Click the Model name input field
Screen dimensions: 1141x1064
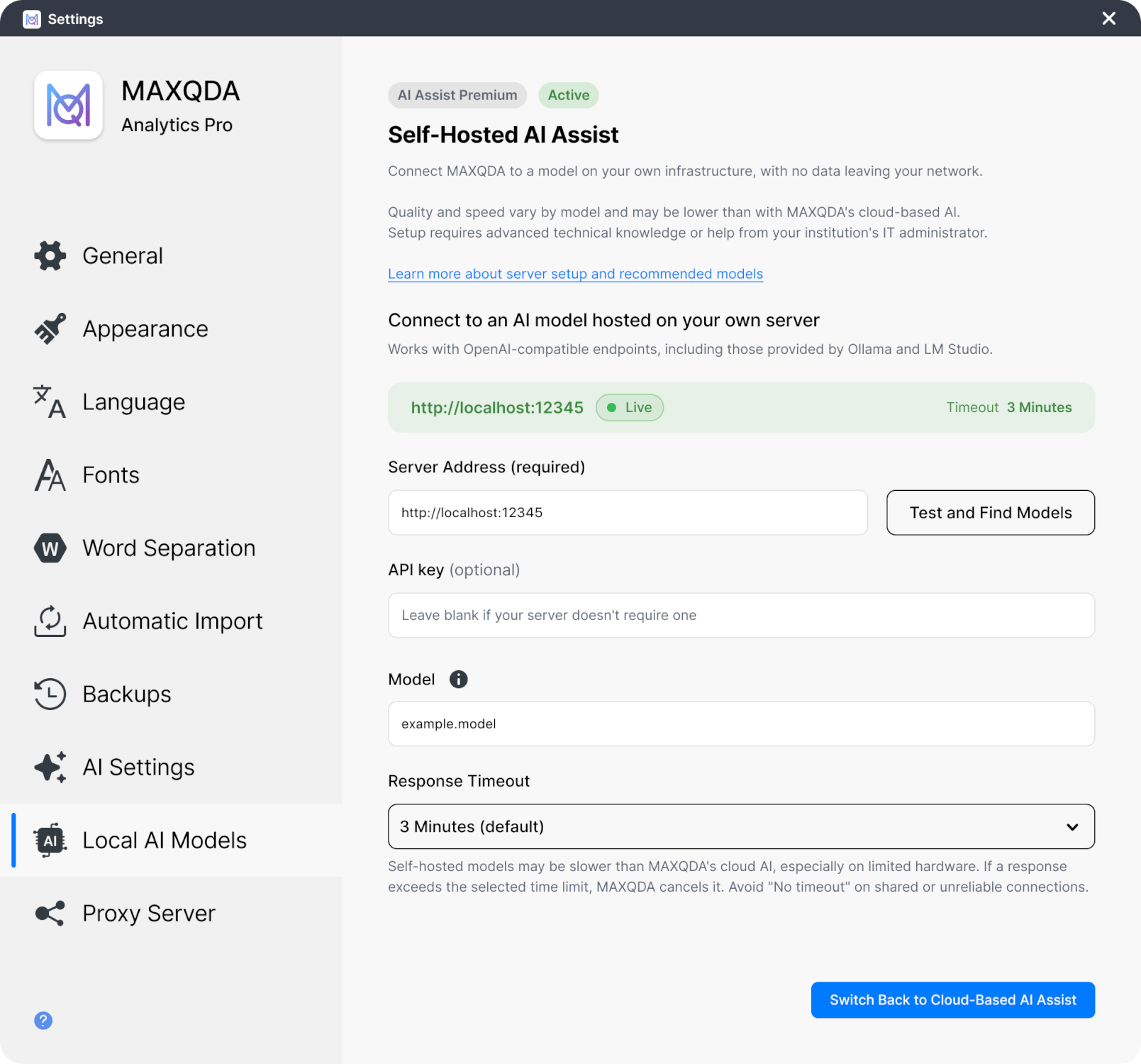click(x=741, y=724)
